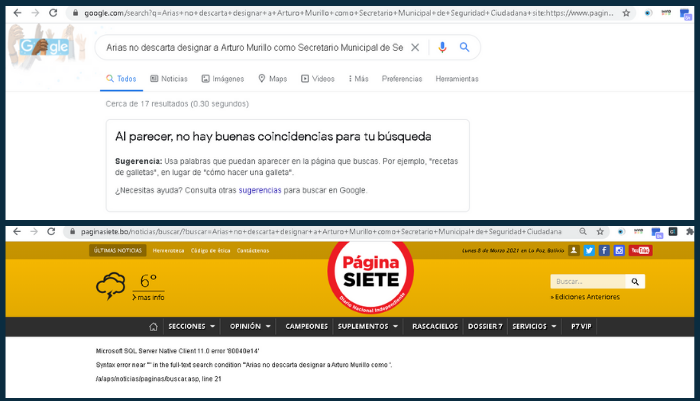Clear the Google search box with X
This screenshot has width=700, height=401.
pos(415,47)
